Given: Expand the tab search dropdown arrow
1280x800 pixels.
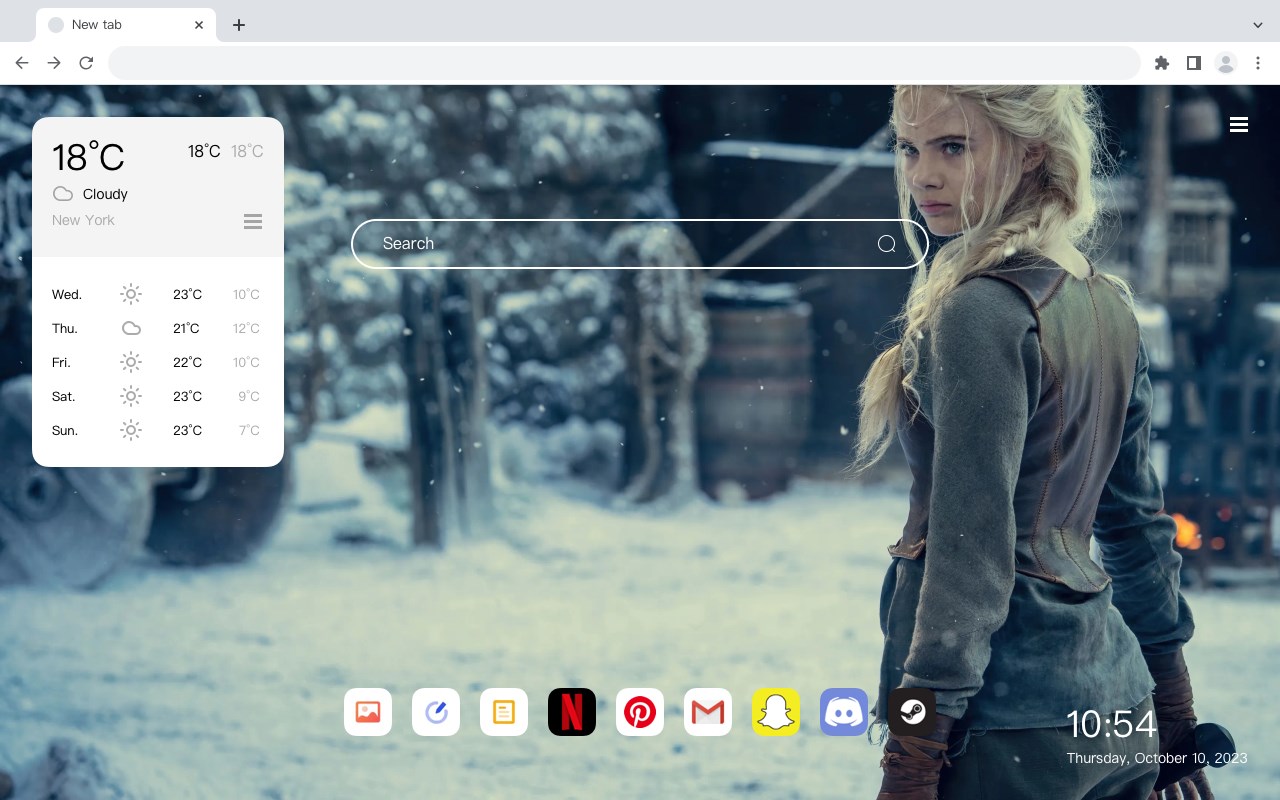Looking at the screenshot, I should (1258, 25).
